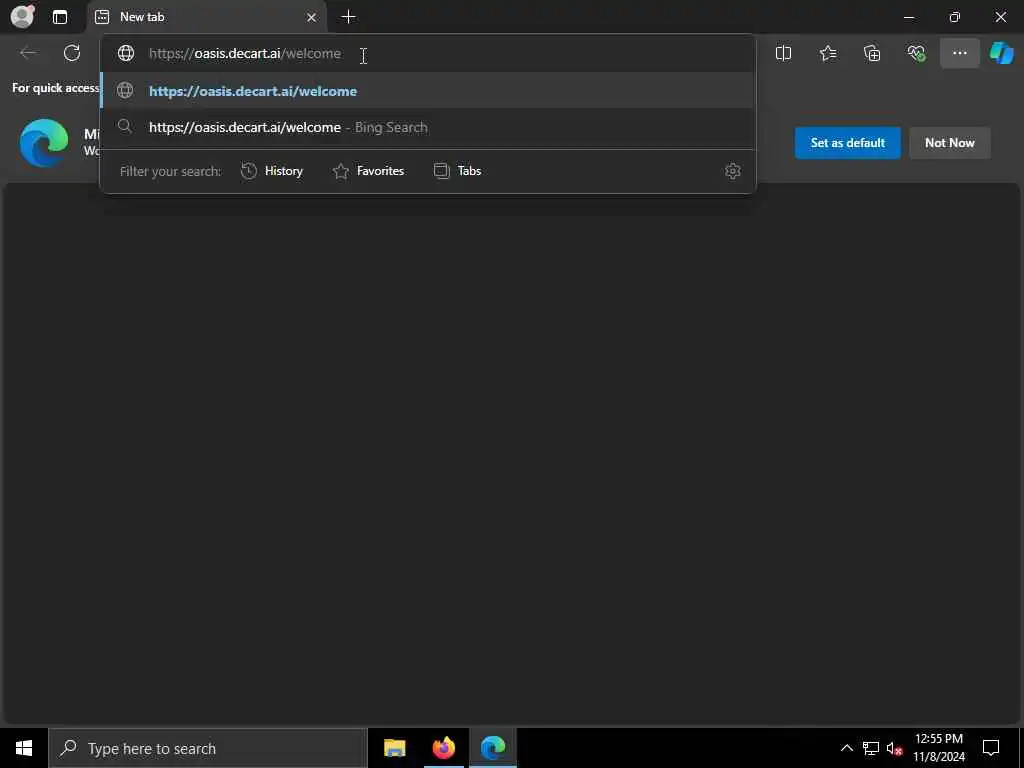Filter suggestions by Favorites

click(368, 171)
